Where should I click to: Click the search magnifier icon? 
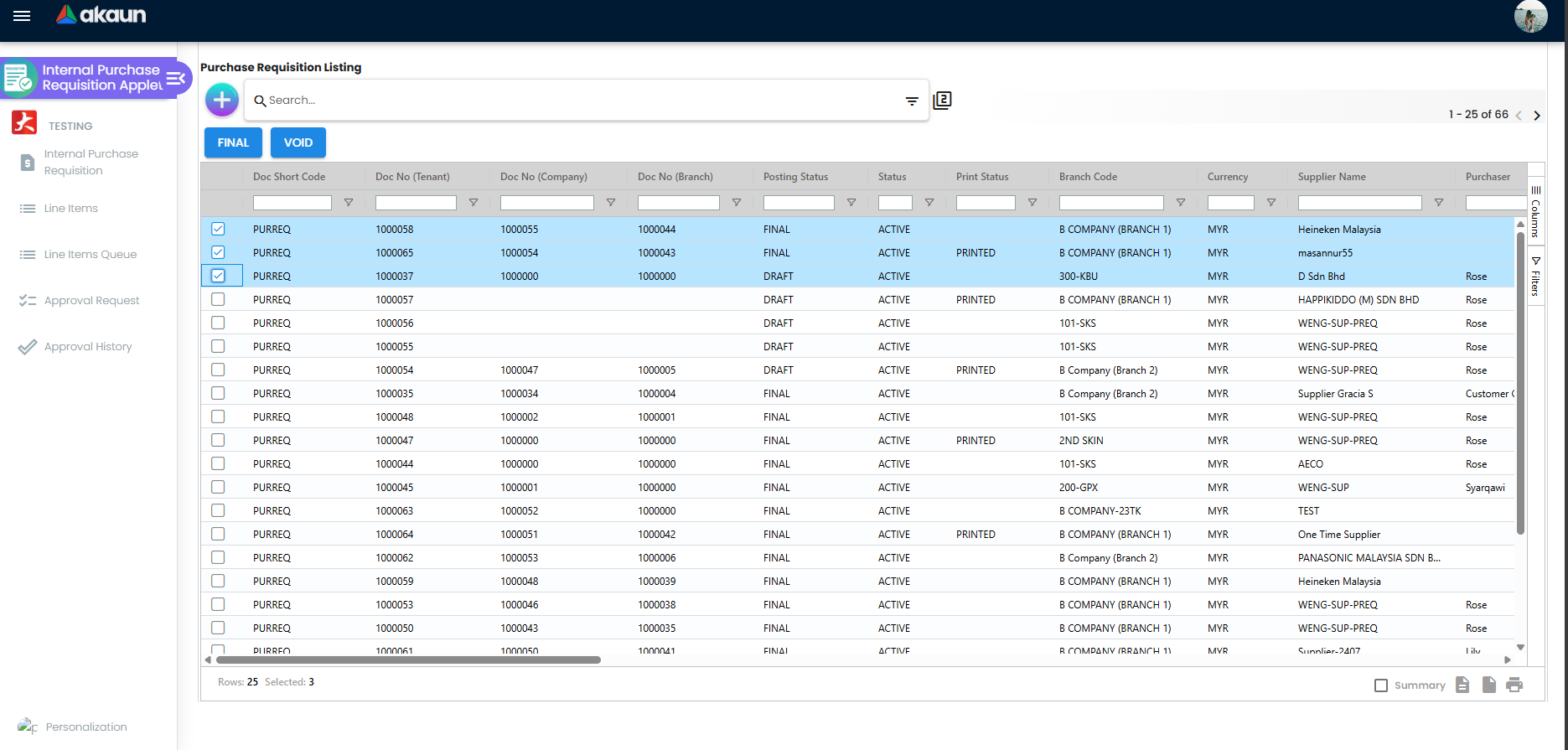pos(260,101)
